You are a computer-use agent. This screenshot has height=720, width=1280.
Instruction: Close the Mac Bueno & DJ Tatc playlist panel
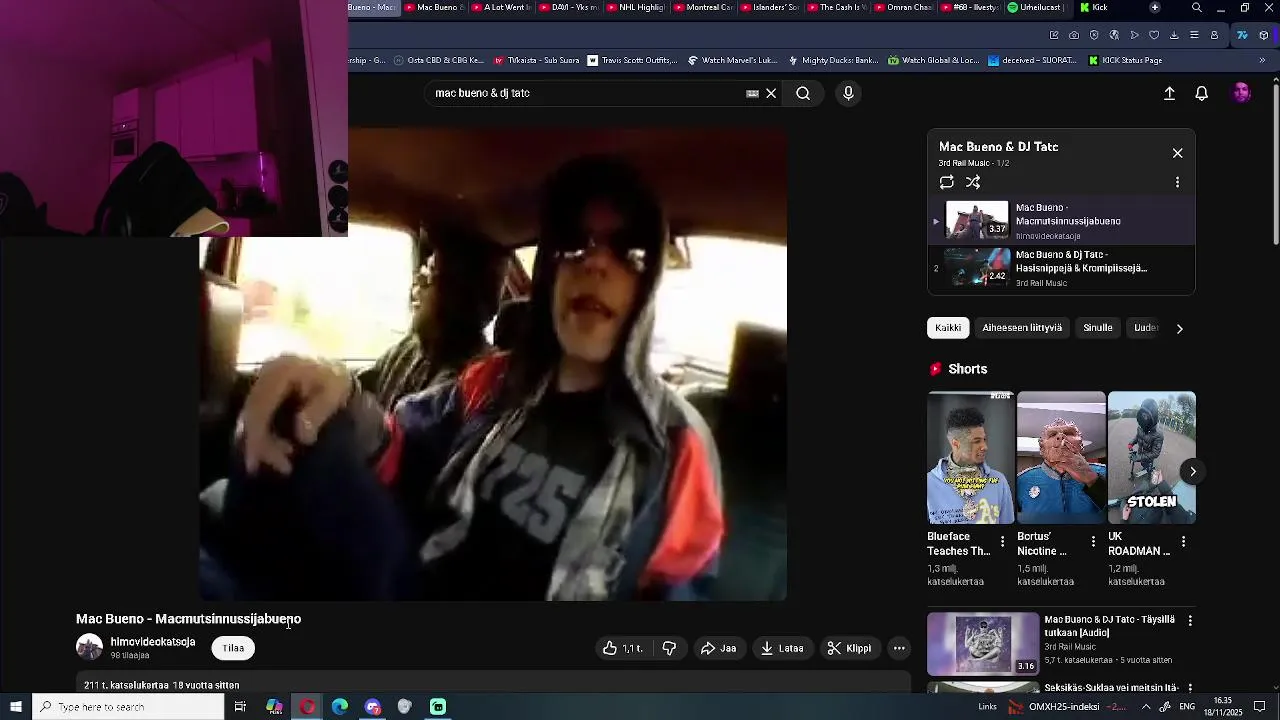[x=1177, y=153]
